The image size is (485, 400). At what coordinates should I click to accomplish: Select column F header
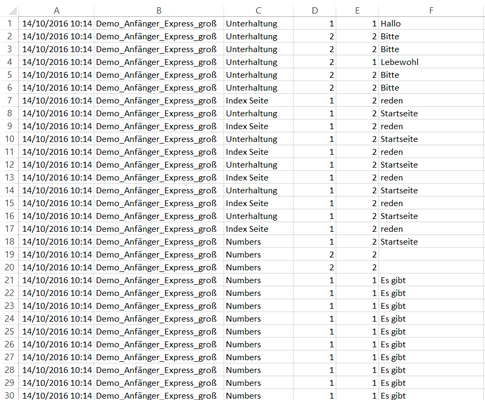(x=432, y=11)
